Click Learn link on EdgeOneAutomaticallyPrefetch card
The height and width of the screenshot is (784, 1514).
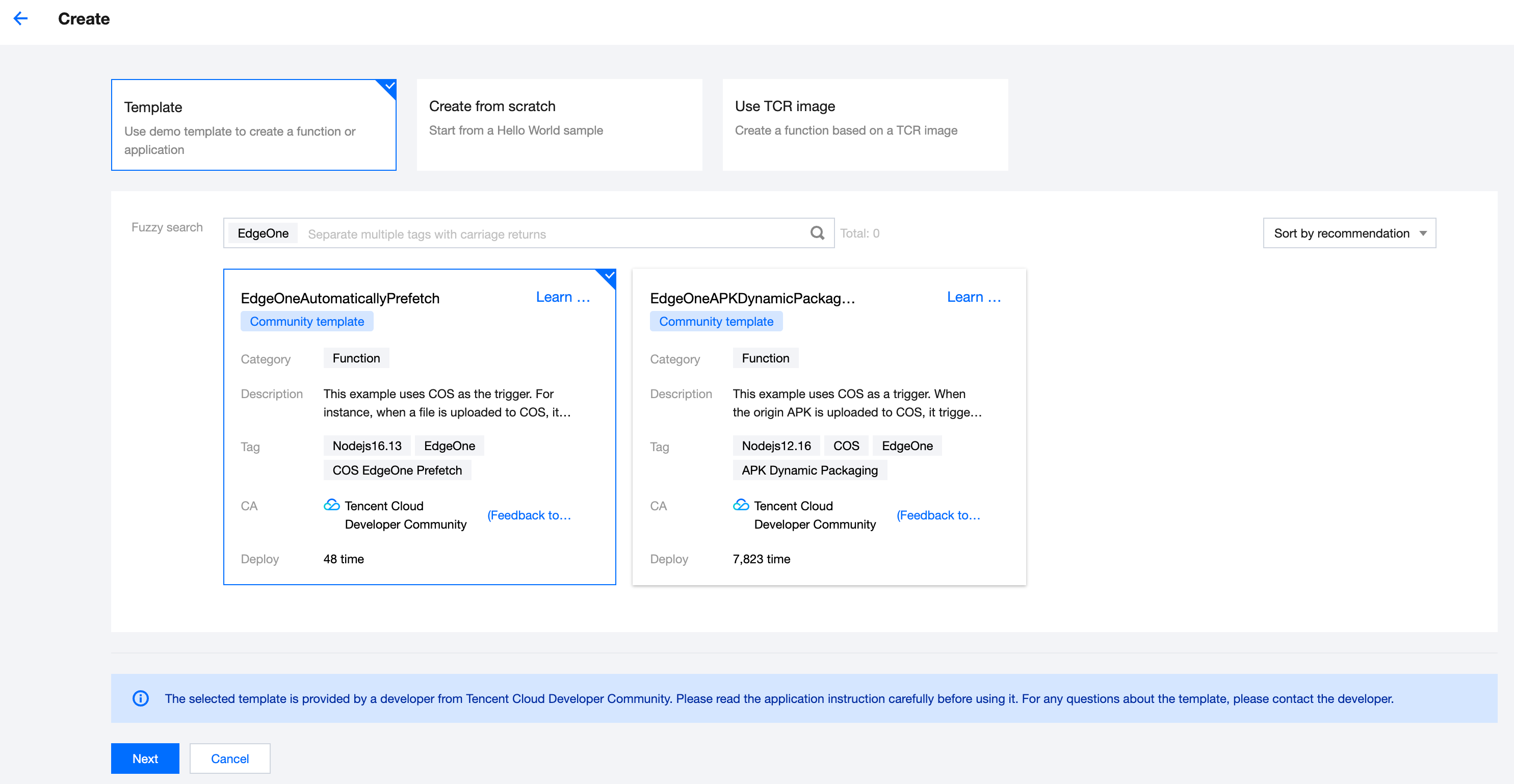[x=562, y=297]
